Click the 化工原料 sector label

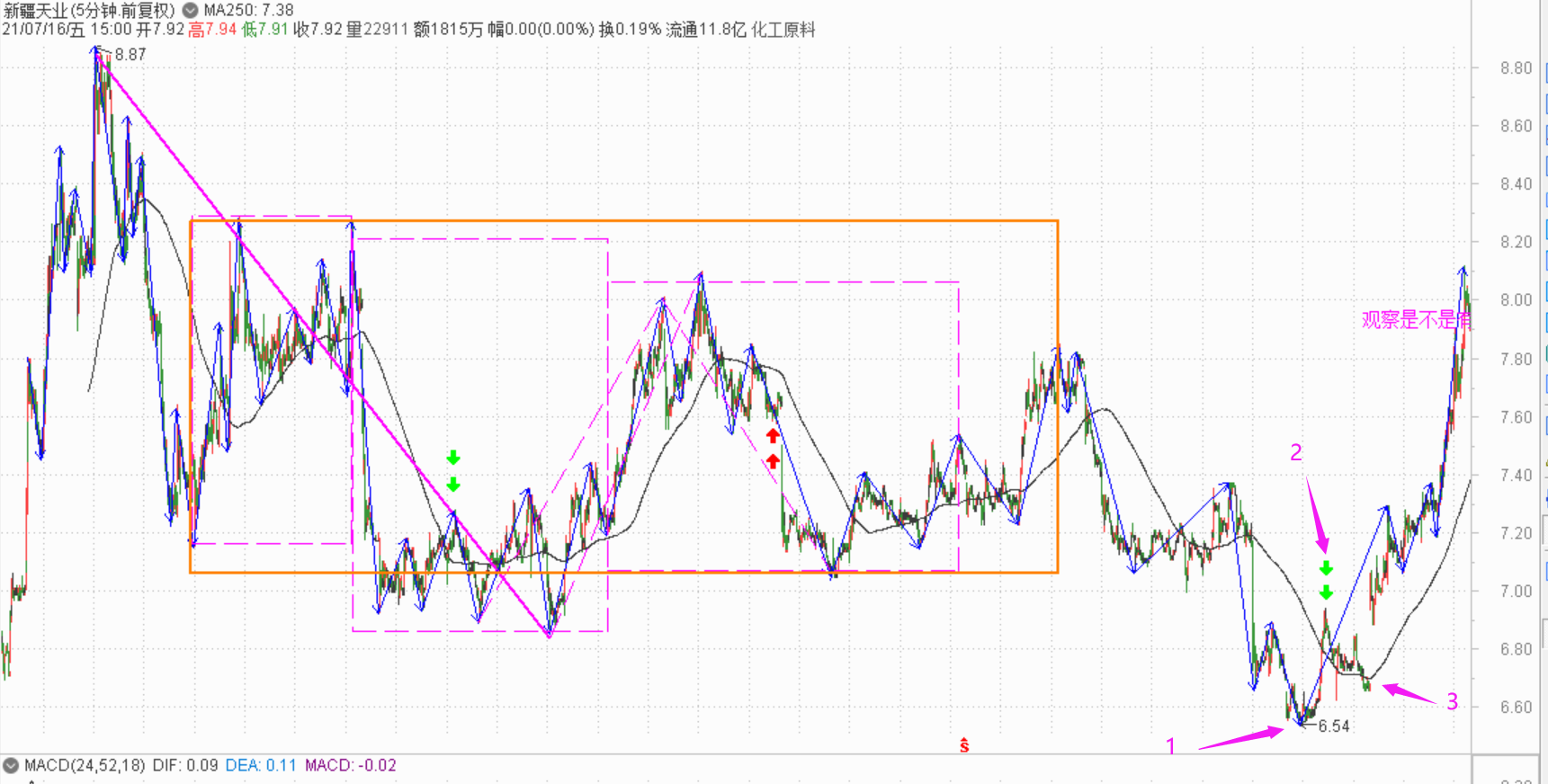coord(783,30)
